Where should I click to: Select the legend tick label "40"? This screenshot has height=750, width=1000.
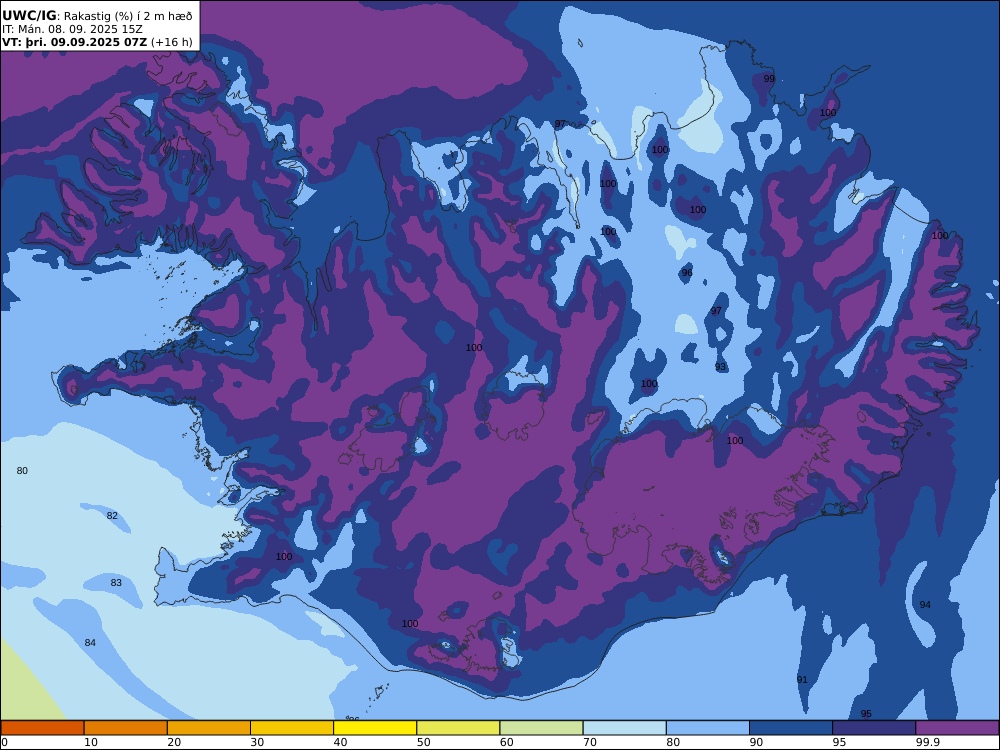tap(341, 742)
